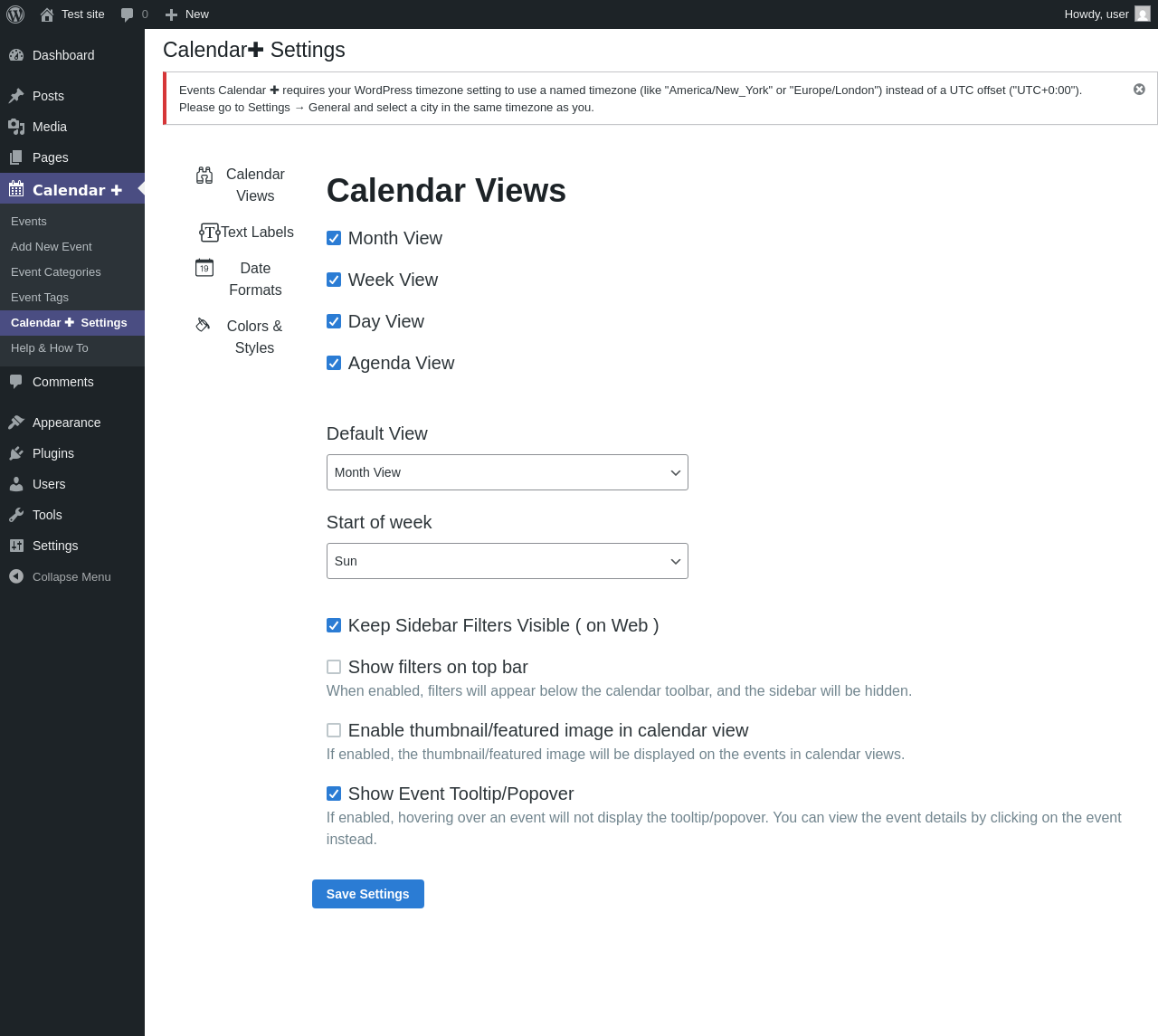
Task: Enable Show filters on top bar
Action: coord(334,667)
